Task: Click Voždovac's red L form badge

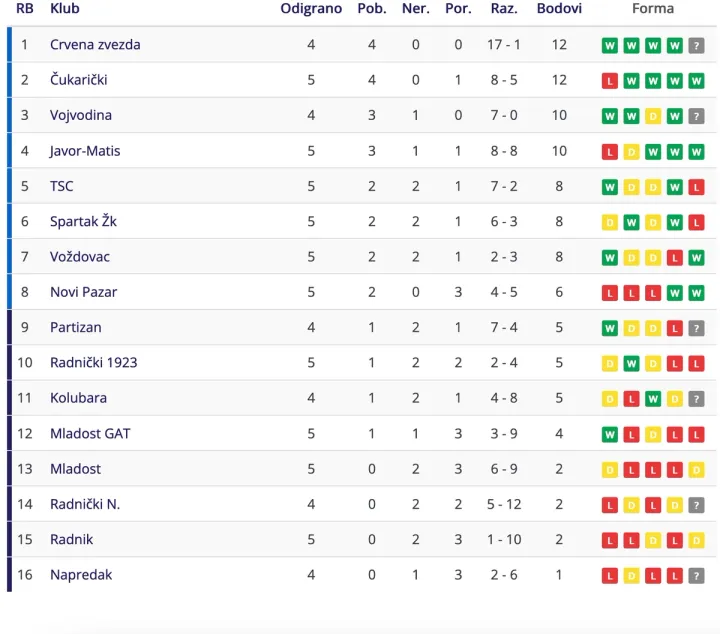Action: tap(675, 257)
